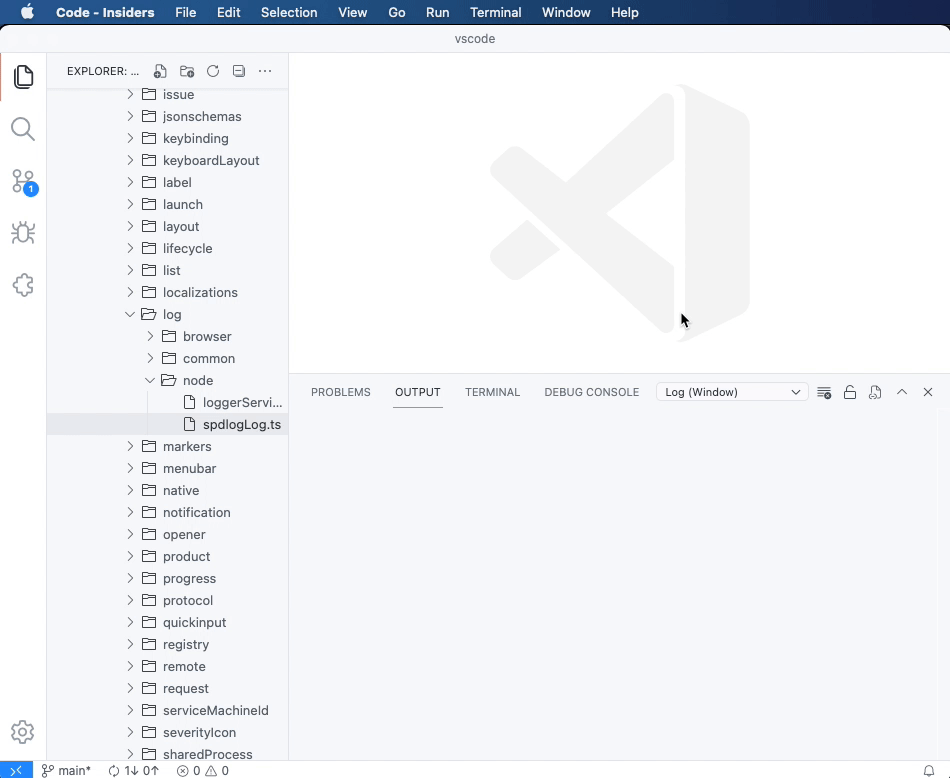Expand the common folder
This screenshot has width=950, height=778.
[150, 359]
